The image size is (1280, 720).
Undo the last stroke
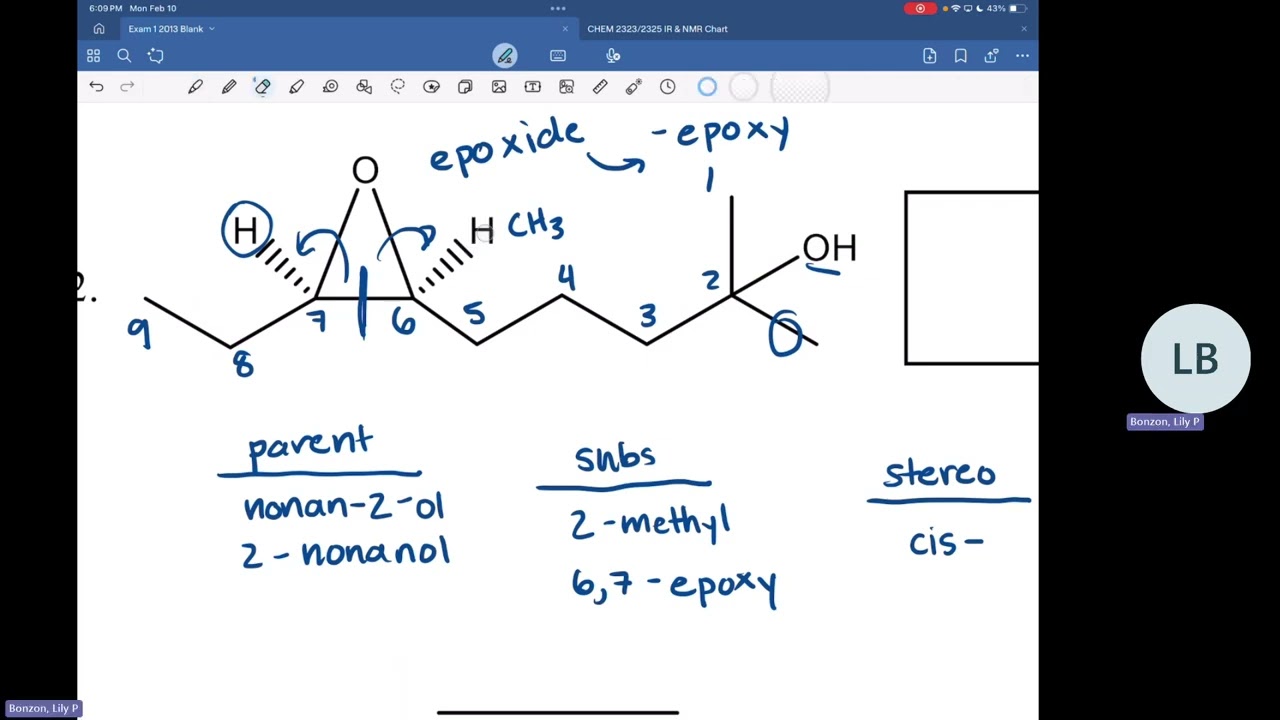tap(96, 87)
